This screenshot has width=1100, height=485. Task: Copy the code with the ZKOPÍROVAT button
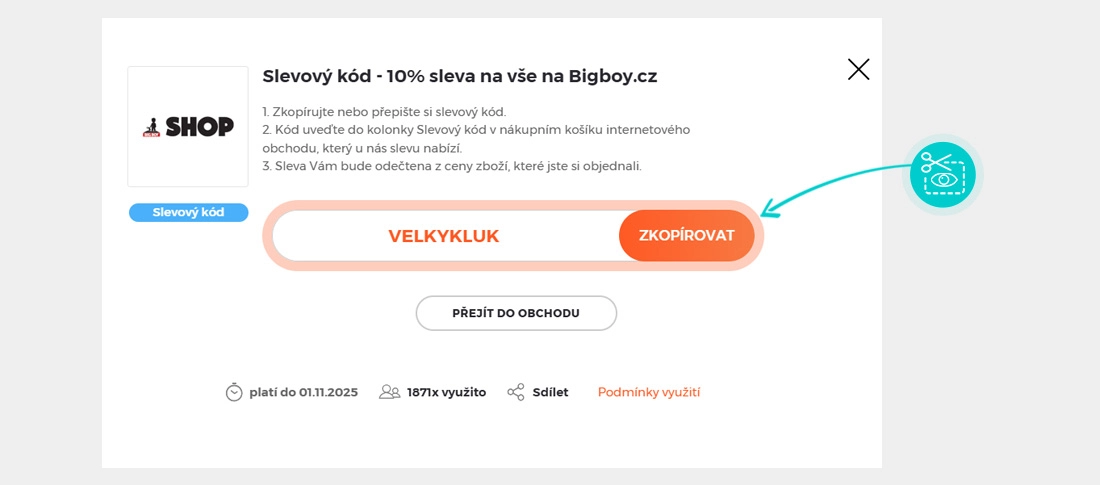coord(686,236)
